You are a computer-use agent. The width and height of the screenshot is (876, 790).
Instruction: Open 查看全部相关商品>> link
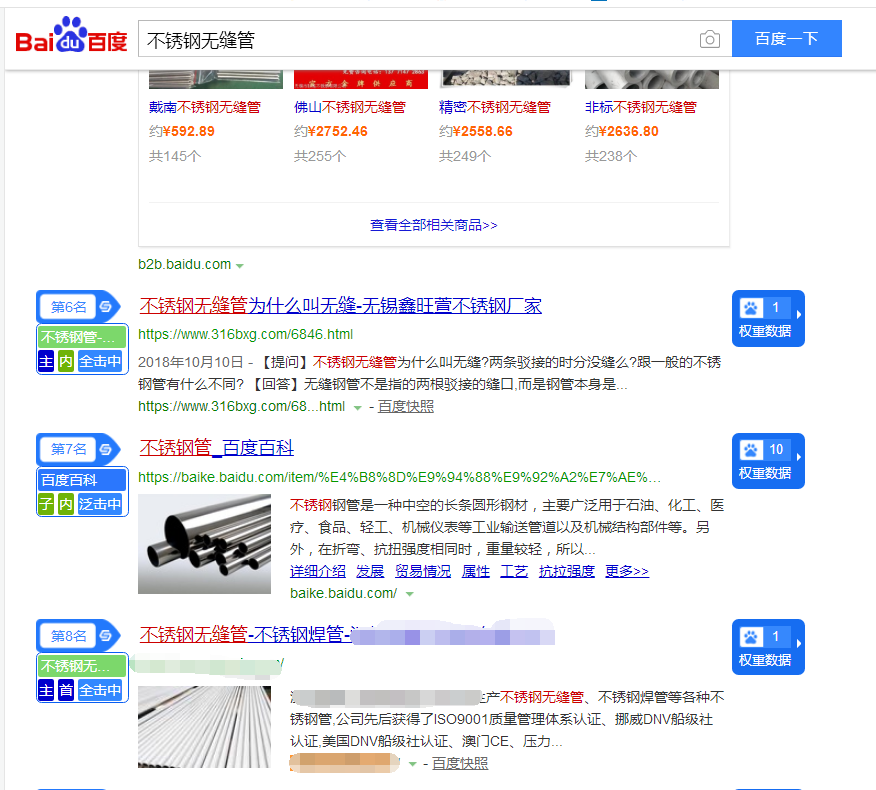(434, 225)
